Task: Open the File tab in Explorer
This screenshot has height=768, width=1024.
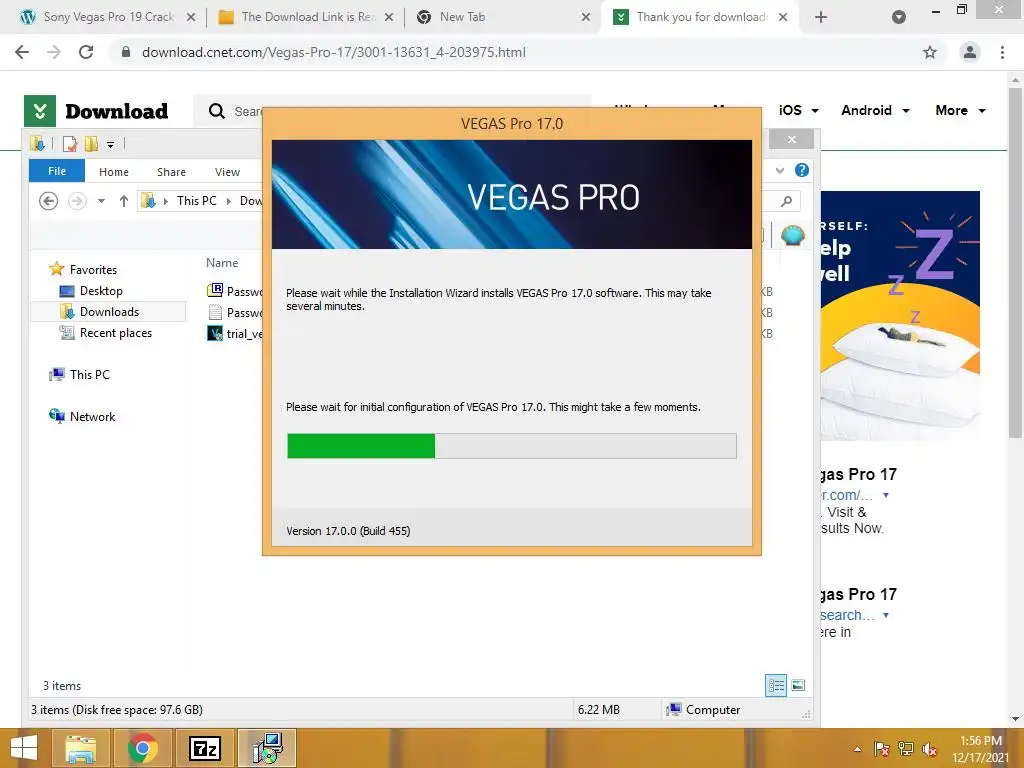Action: pos(57,171)
